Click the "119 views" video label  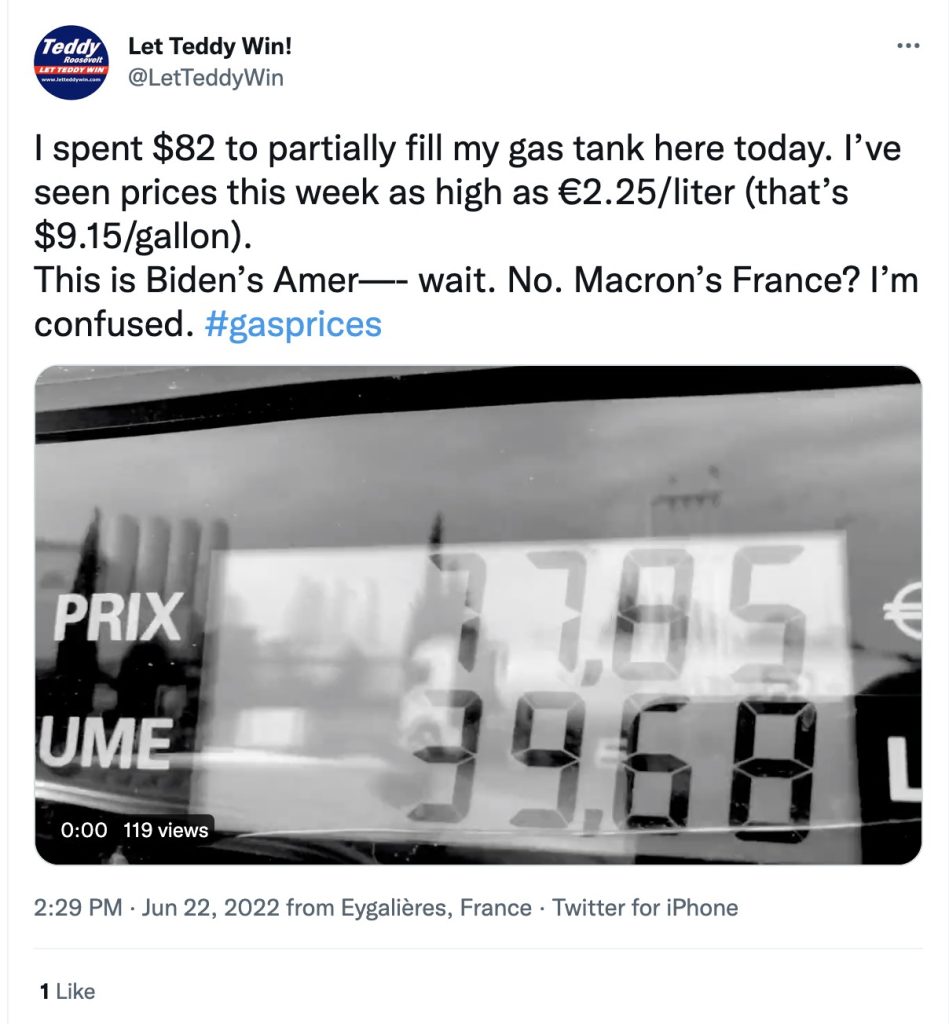(x=166, y=830)
